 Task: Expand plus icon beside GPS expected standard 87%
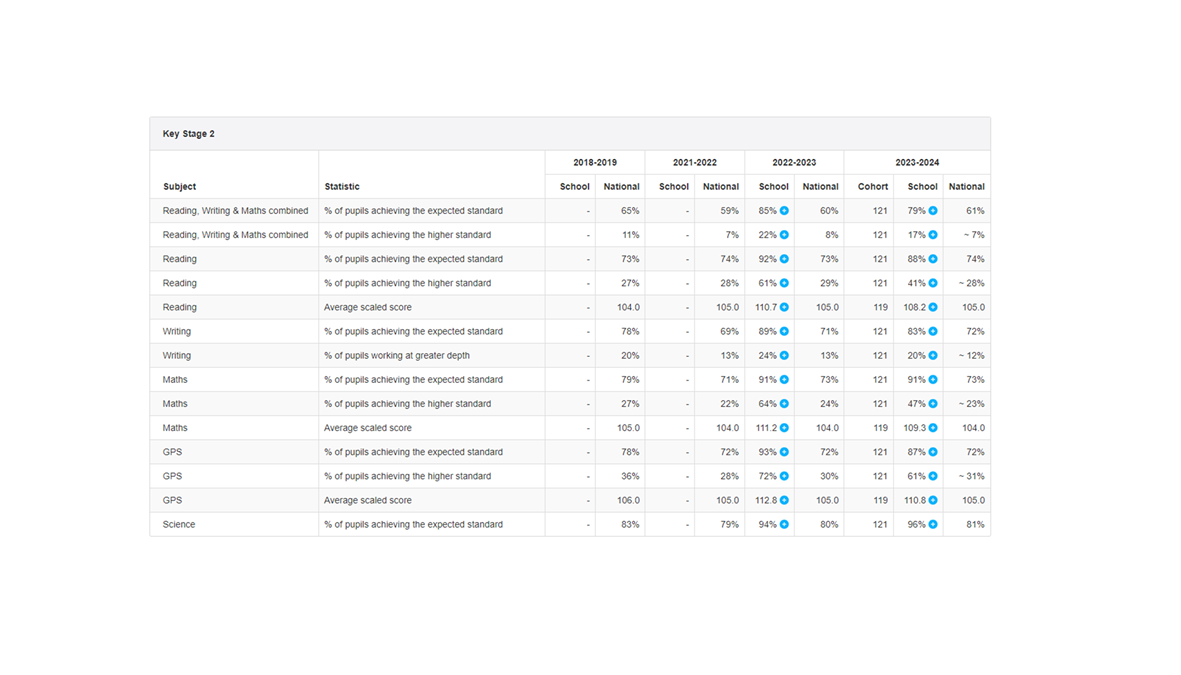click(933, 452)
